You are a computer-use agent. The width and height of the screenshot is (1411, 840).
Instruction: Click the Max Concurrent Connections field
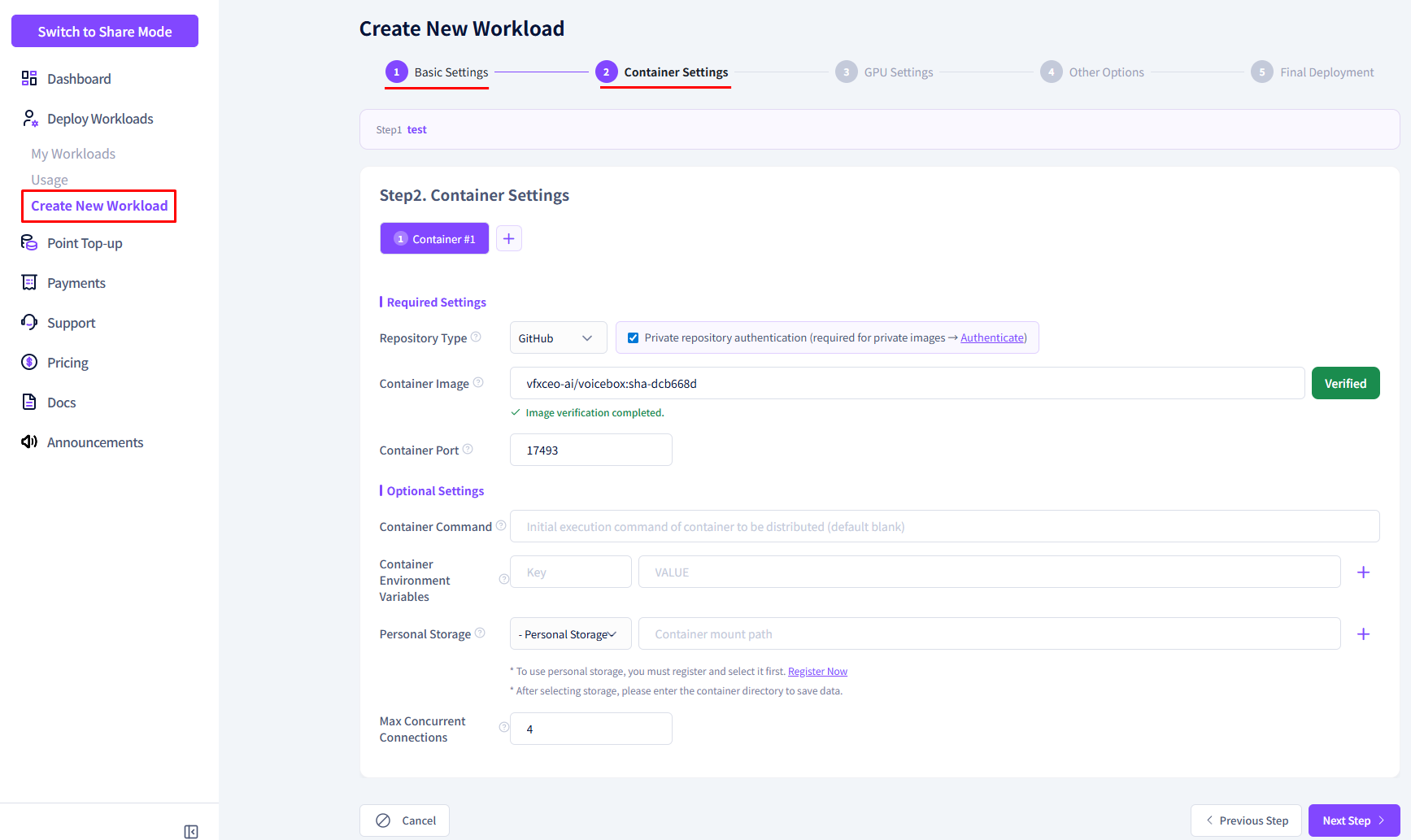591,729
